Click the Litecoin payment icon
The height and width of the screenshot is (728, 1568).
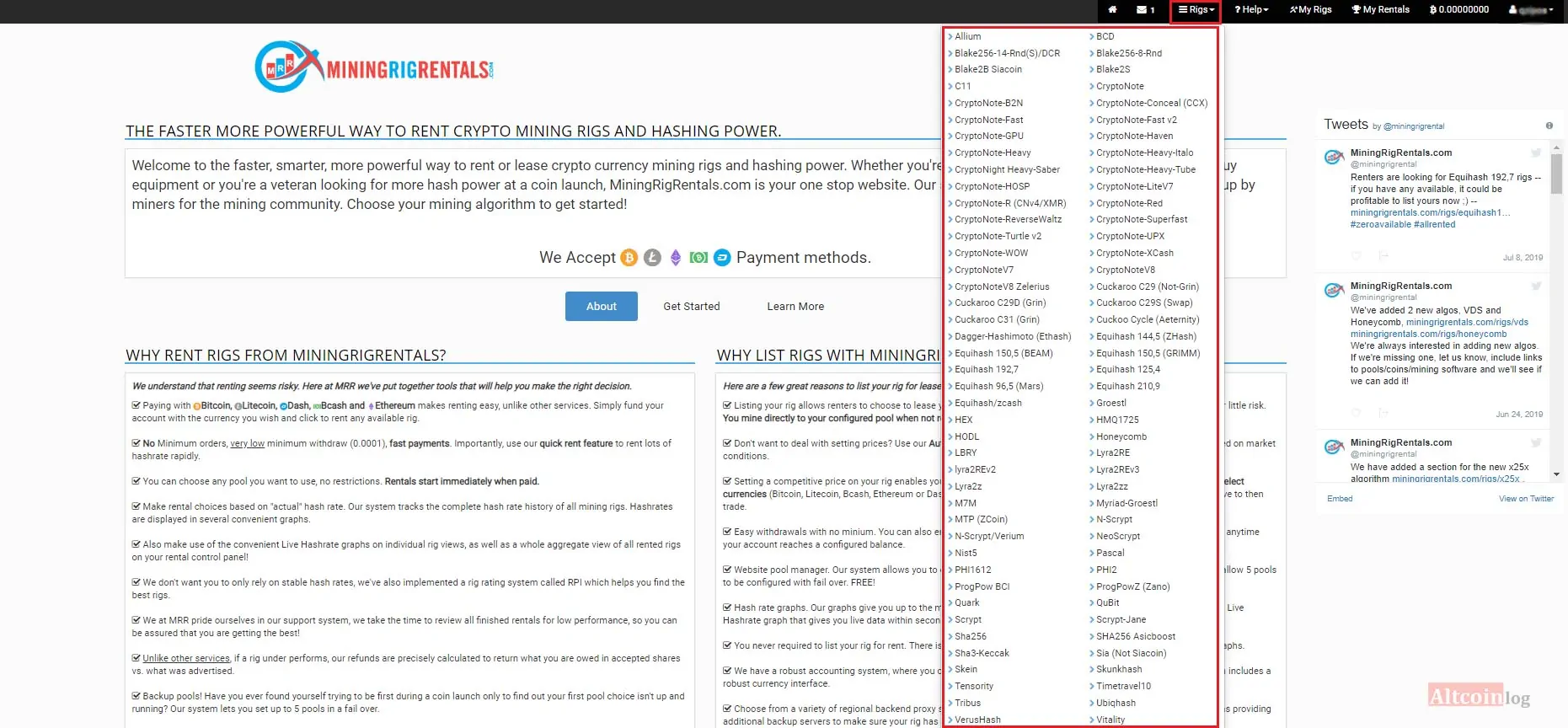click(x=652, y=258)
